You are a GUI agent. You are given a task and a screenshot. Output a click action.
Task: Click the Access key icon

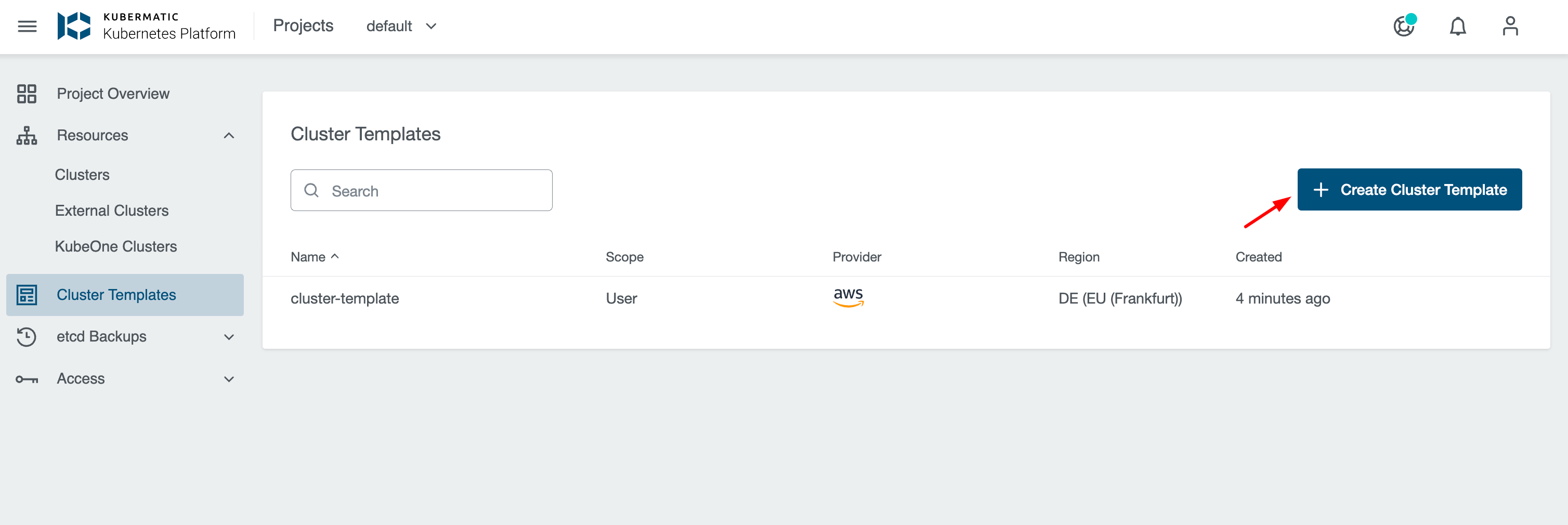pos(26,378)
